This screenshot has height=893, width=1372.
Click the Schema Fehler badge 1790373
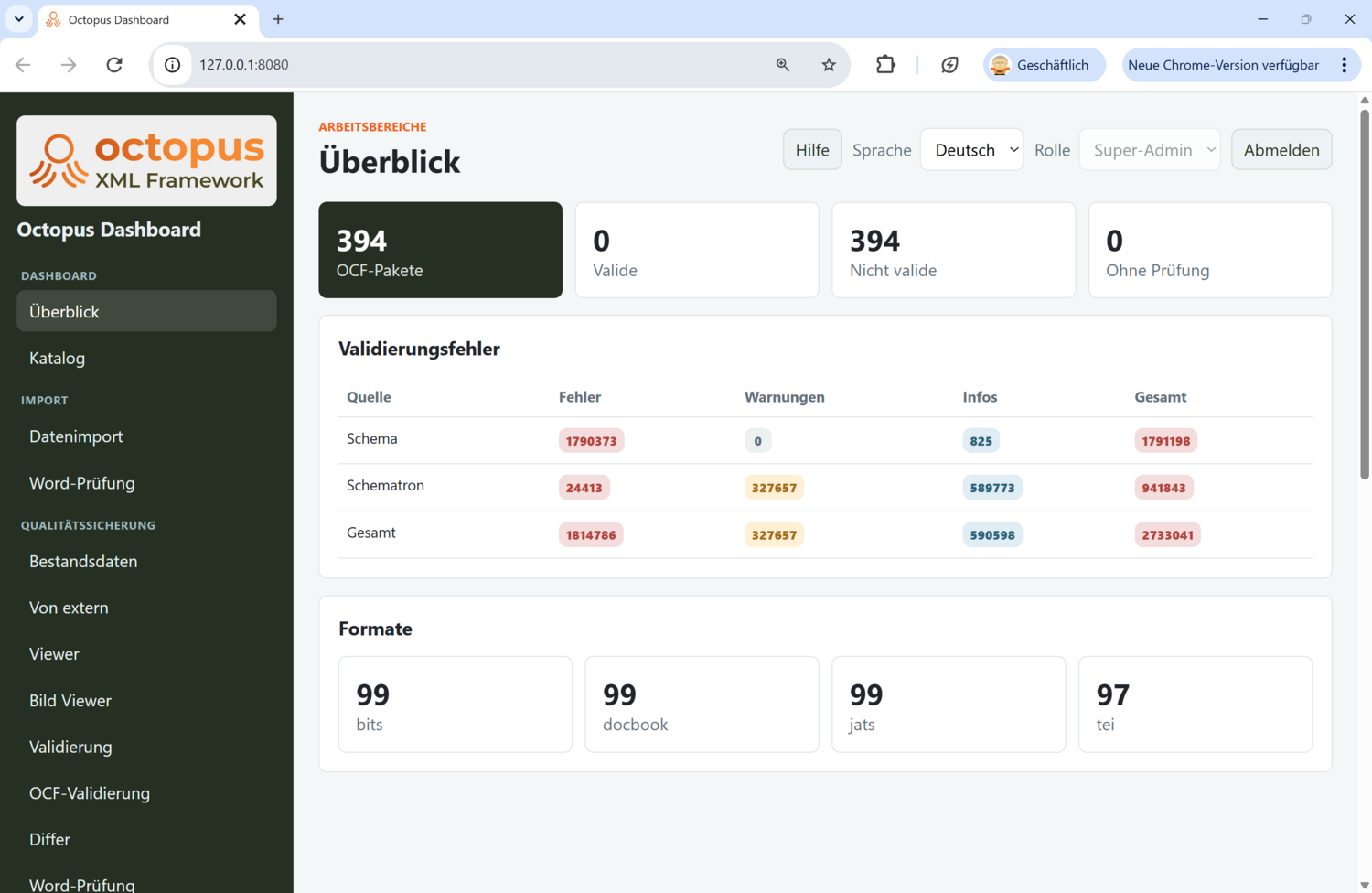click(x=591, y=441)
